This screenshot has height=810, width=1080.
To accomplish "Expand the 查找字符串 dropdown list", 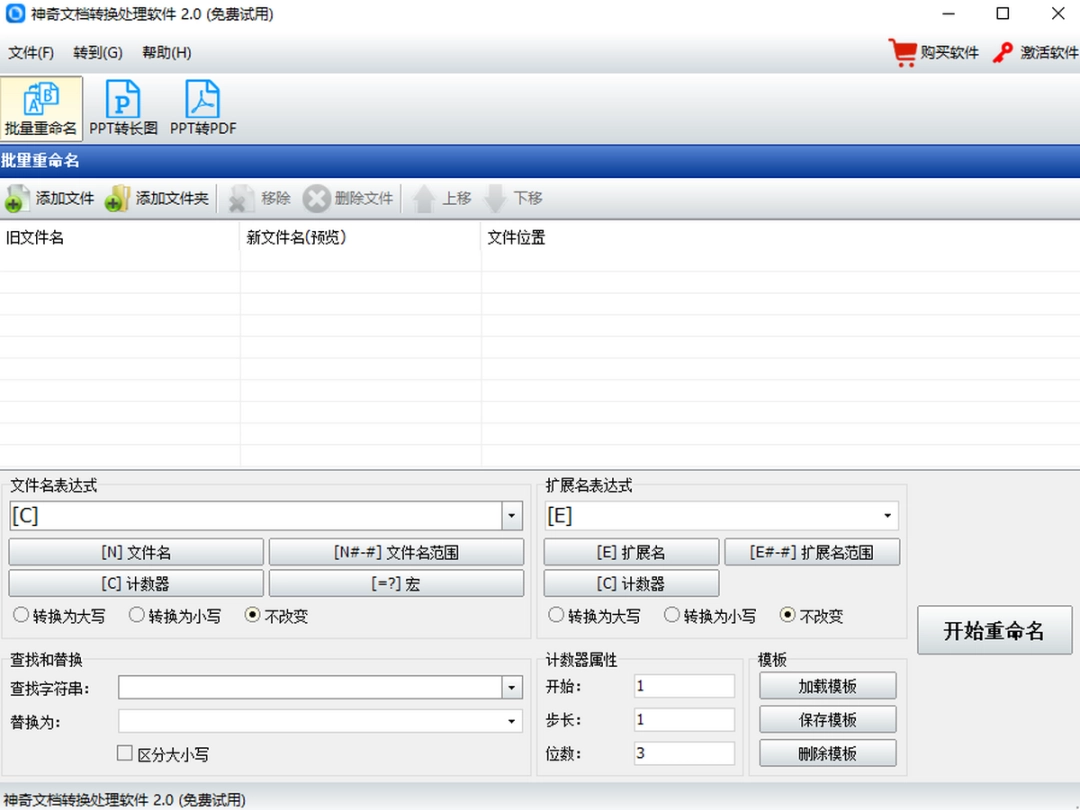I will click(511, 687).
